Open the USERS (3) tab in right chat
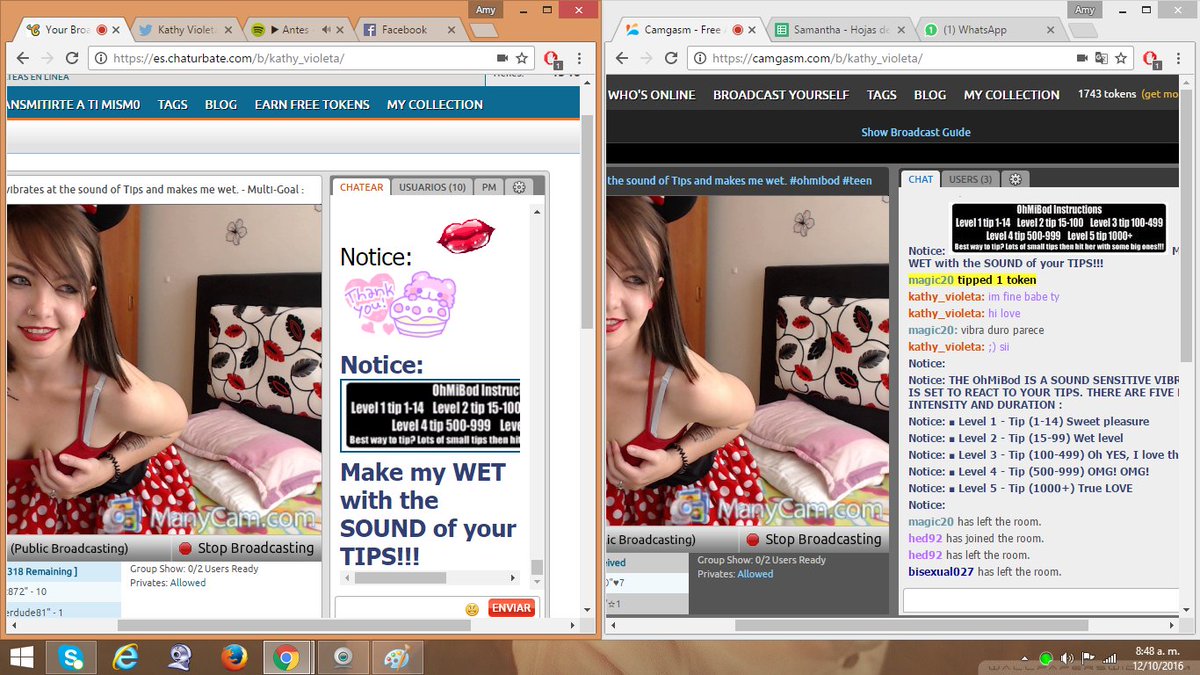 (x=970, y=179)
